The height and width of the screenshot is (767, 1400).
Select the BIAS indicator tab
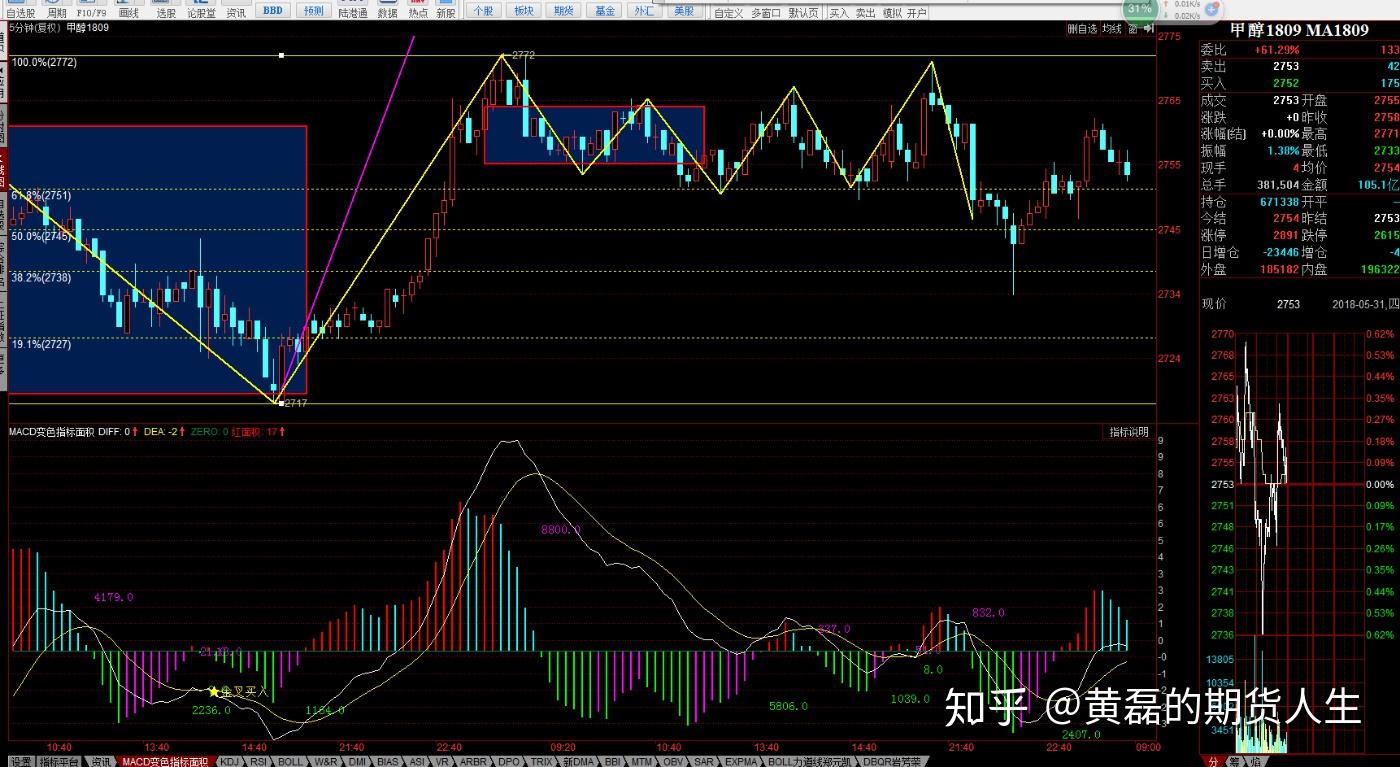tap(388, 760)
